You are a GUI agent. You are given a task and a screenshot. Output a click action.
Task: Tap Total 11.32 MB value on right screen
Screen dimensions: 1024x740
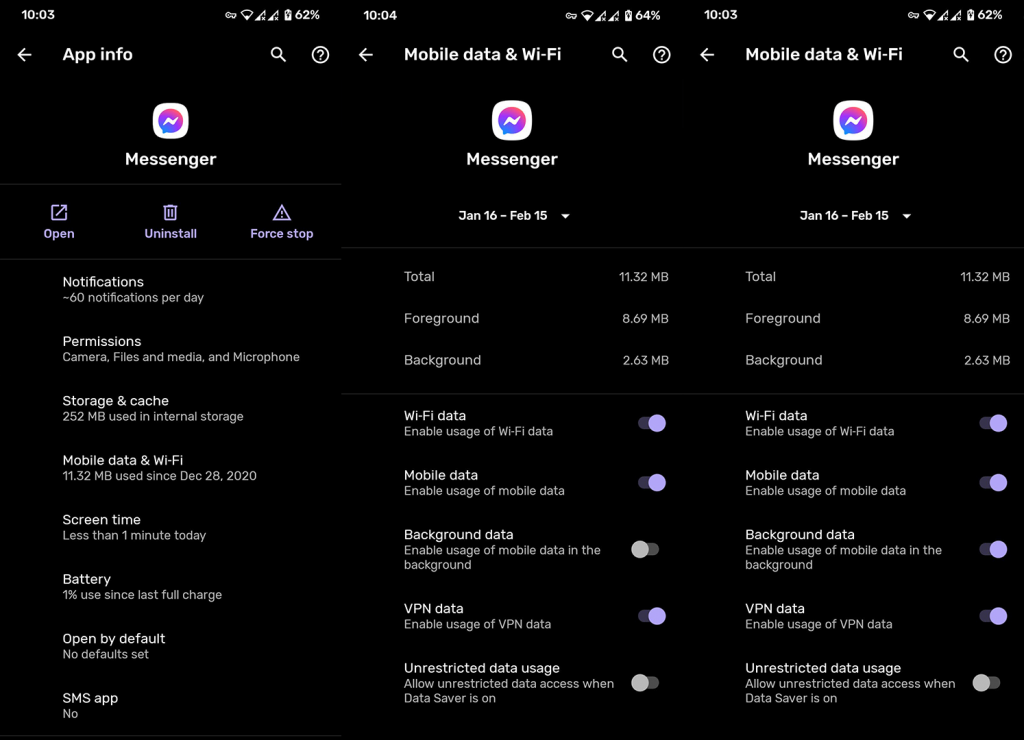click(985, 277)
